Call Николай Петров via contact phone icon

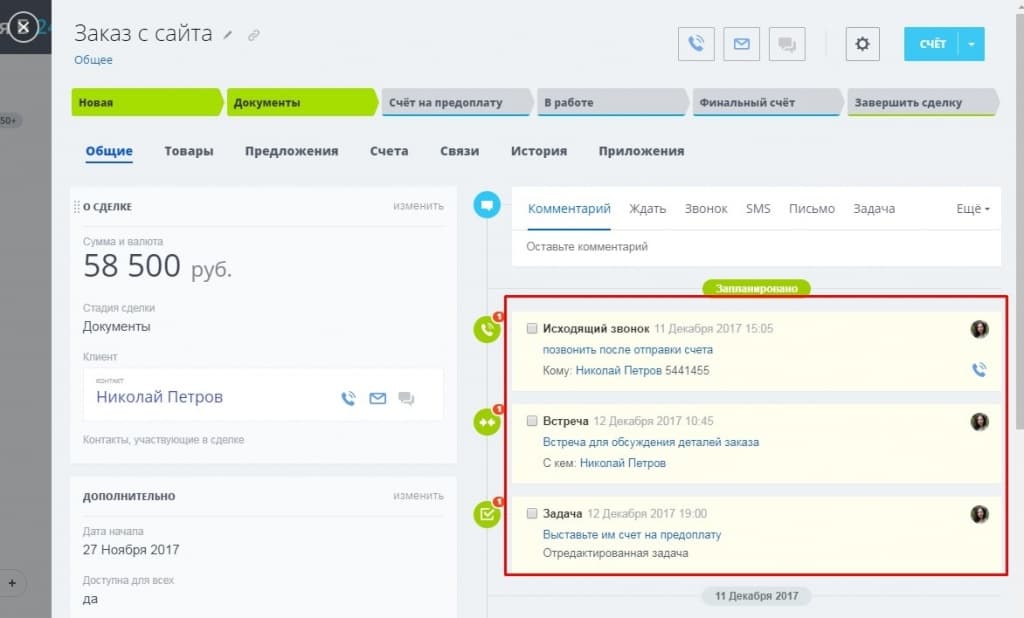click(348, 398)
